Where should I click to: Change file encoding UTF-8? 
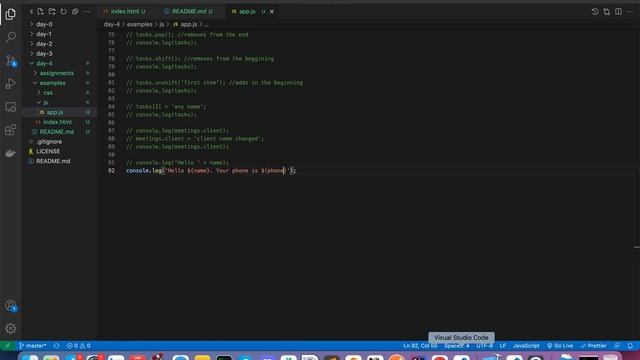click(484, 346)
